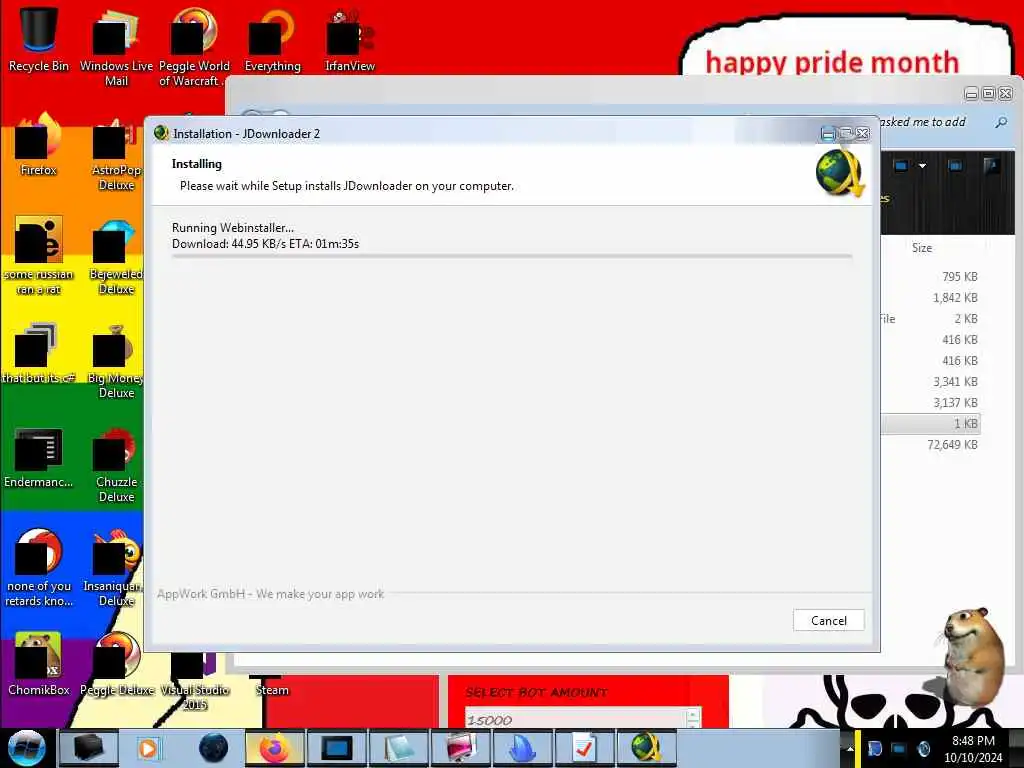
Task: Select the 'thatbutits.c#' desktop icon
Action: click(39, 353)
